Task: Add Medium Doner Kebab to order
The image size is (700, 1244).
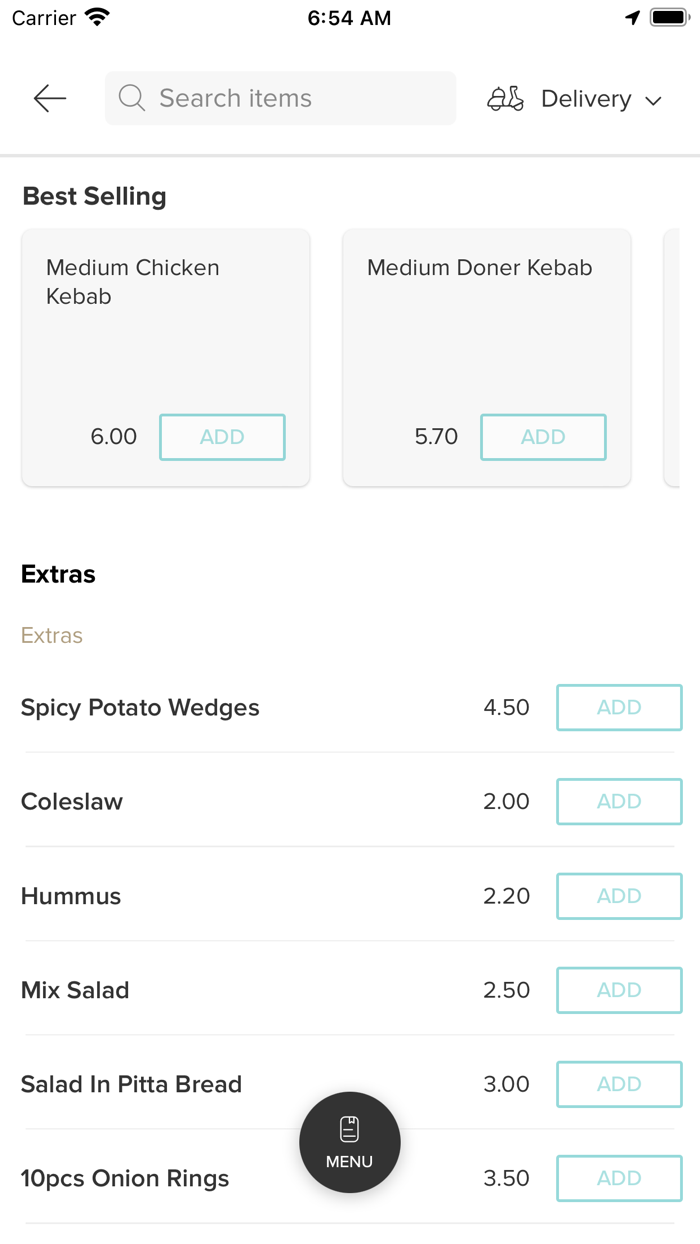Action: click(x=543, y=437)
